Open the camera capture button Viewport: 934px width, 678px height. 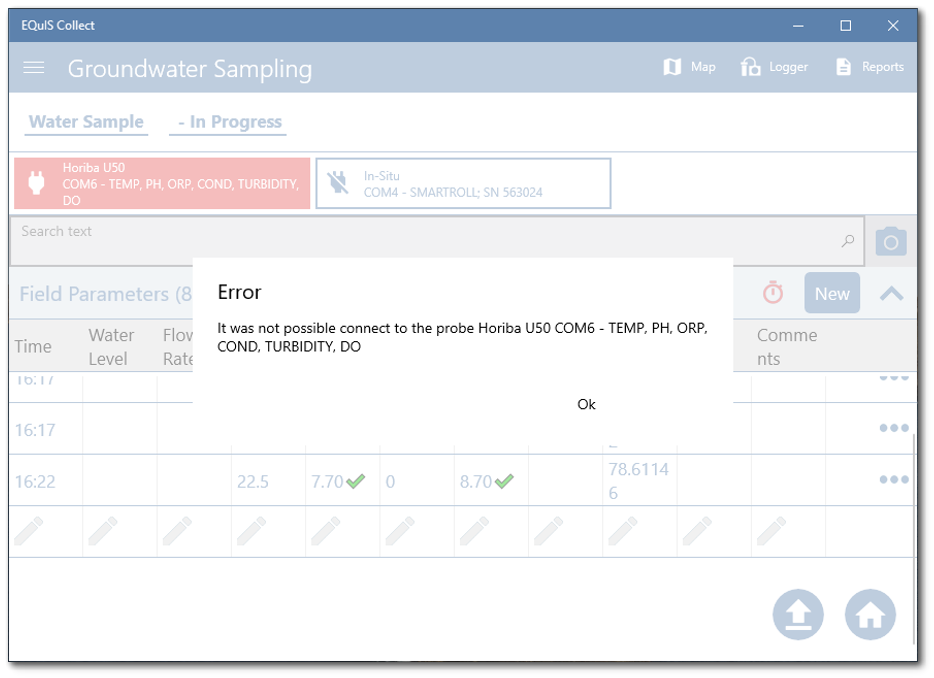pos(891,241)
